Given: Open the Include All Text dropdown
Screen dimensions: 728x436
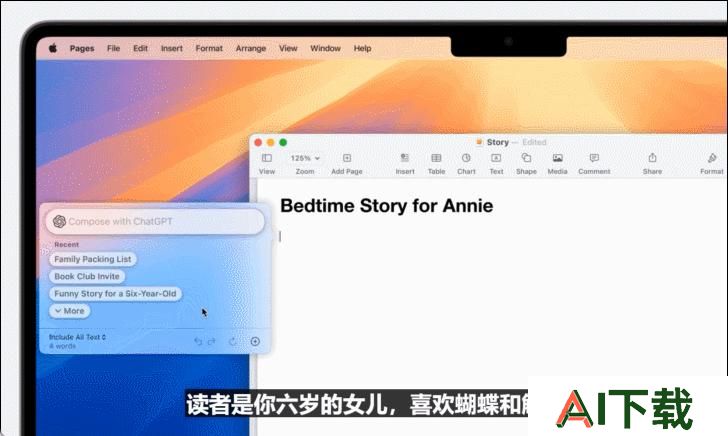Looking at the screenshot, I should 78,337.
